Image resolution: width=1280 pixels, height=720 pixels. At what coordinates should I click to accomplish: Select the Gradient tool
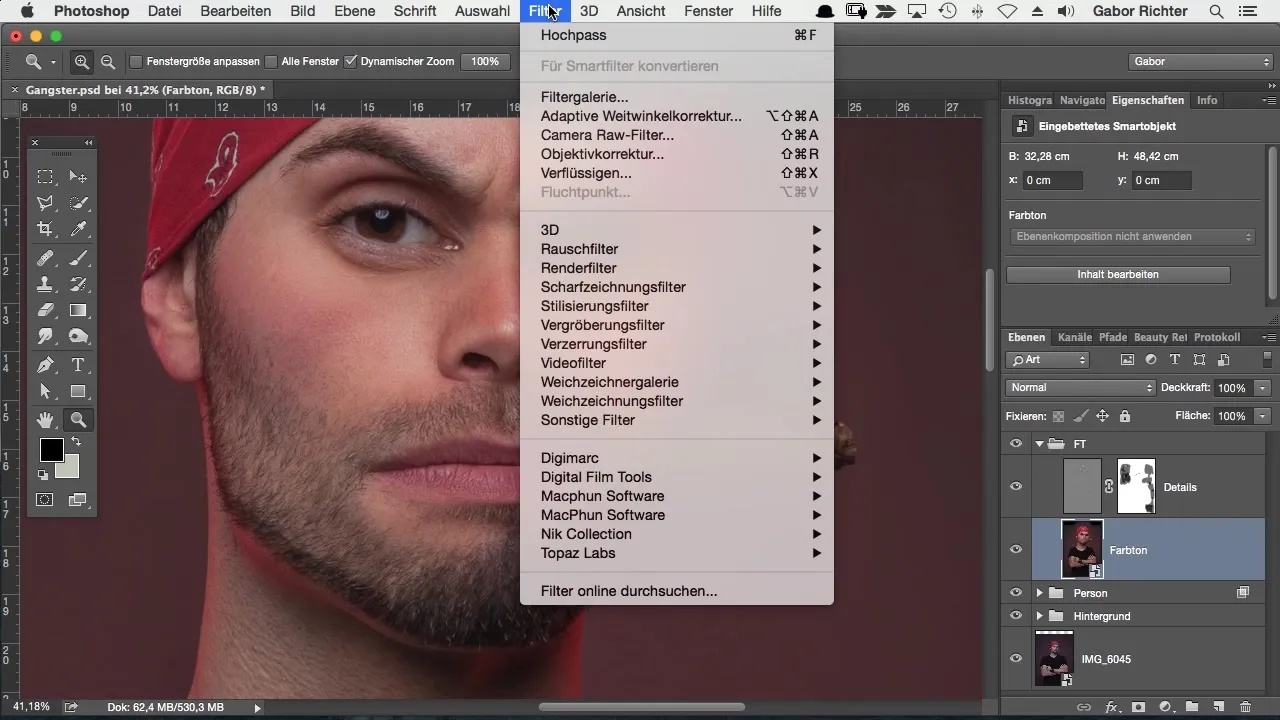click(78, 311)
